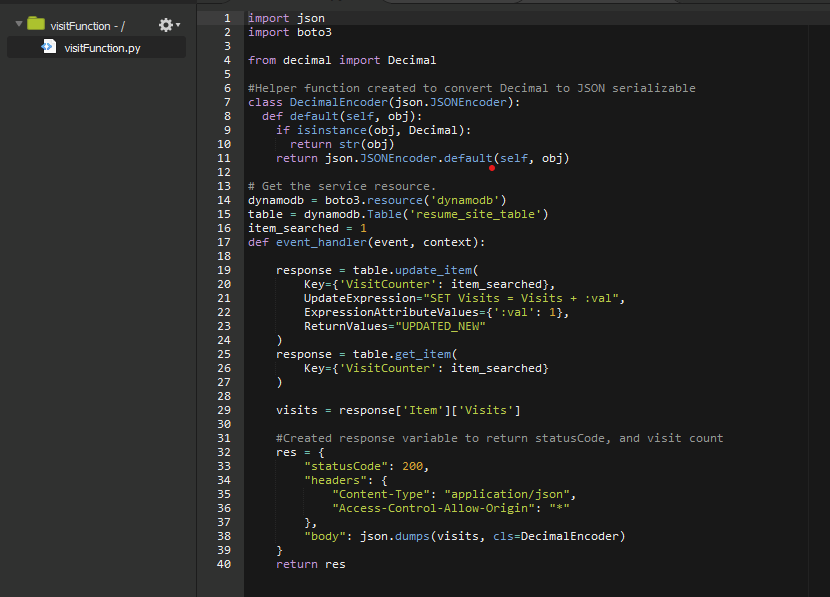The image size is (830, 597).
Task: Click the green visitFunction folder icon
Action: coord(36,24)
